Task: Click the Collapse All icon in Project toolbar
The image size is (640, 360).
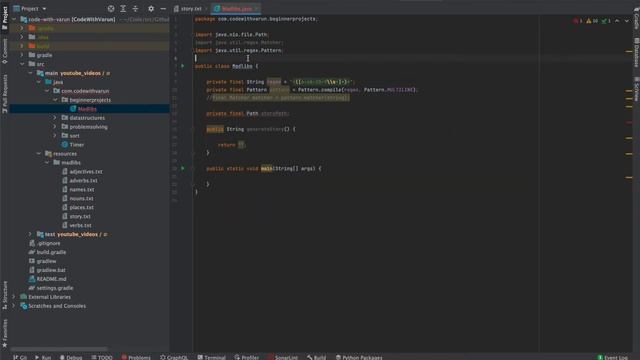Action: [x=135, y=9]
